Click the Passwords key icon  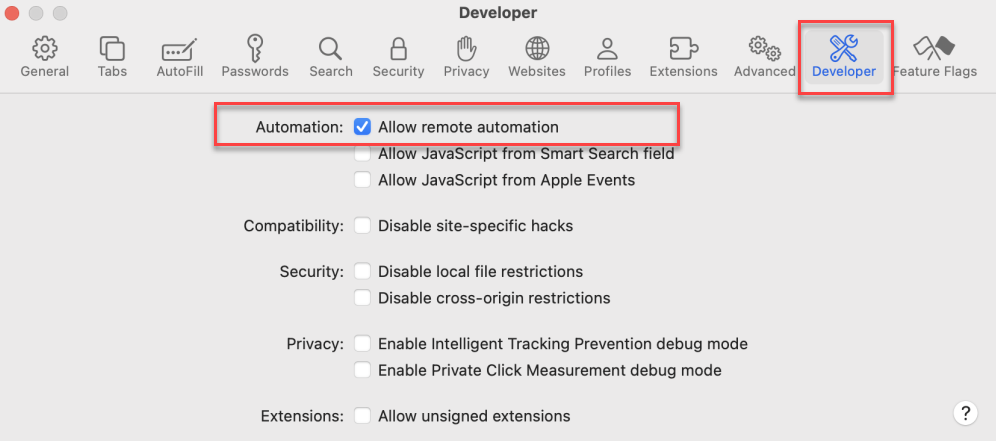pyautogui.click(x=255, y=48)
